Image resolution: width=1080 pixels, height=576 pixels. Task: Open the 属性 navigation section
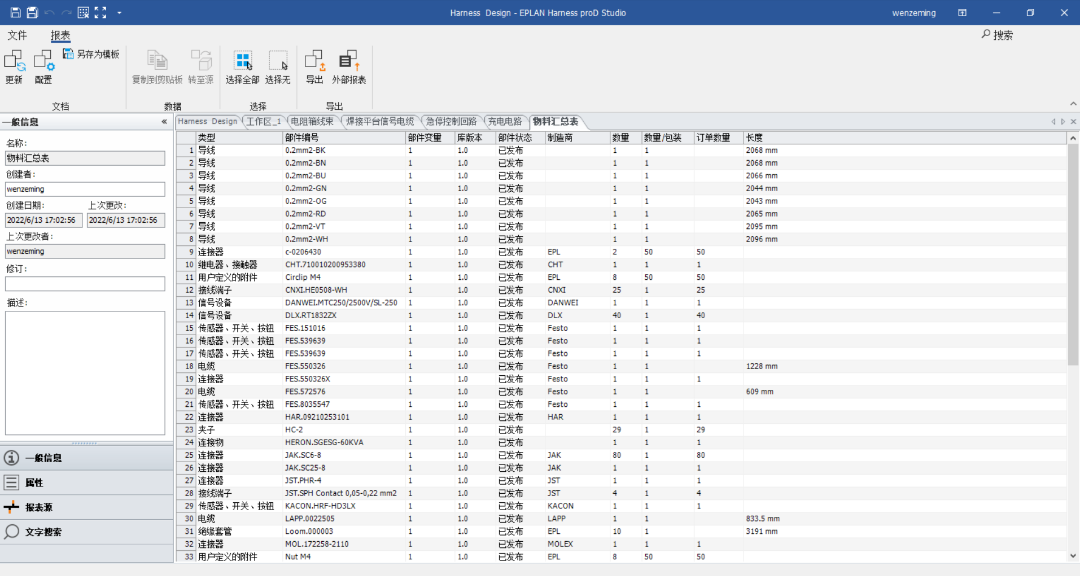click(87, 482)
